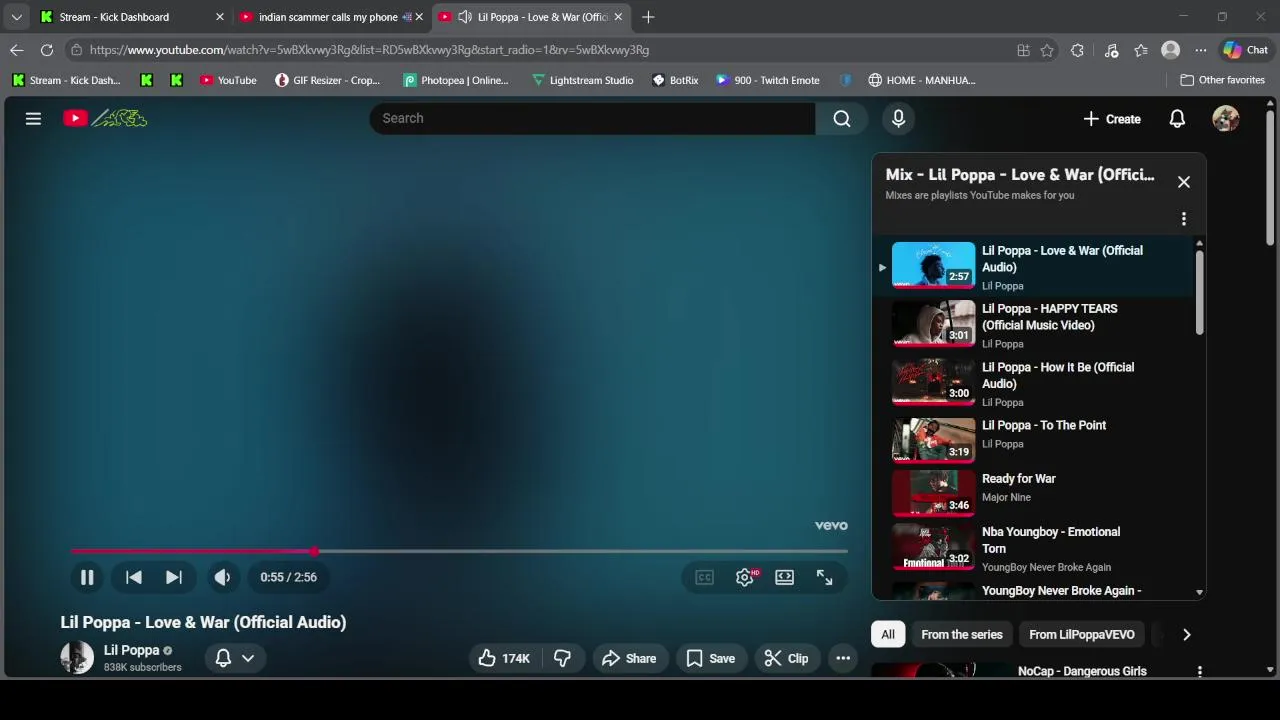Open Lil Poppa channel avatar
The image size is (1280, 720).
tap(77, 657)
